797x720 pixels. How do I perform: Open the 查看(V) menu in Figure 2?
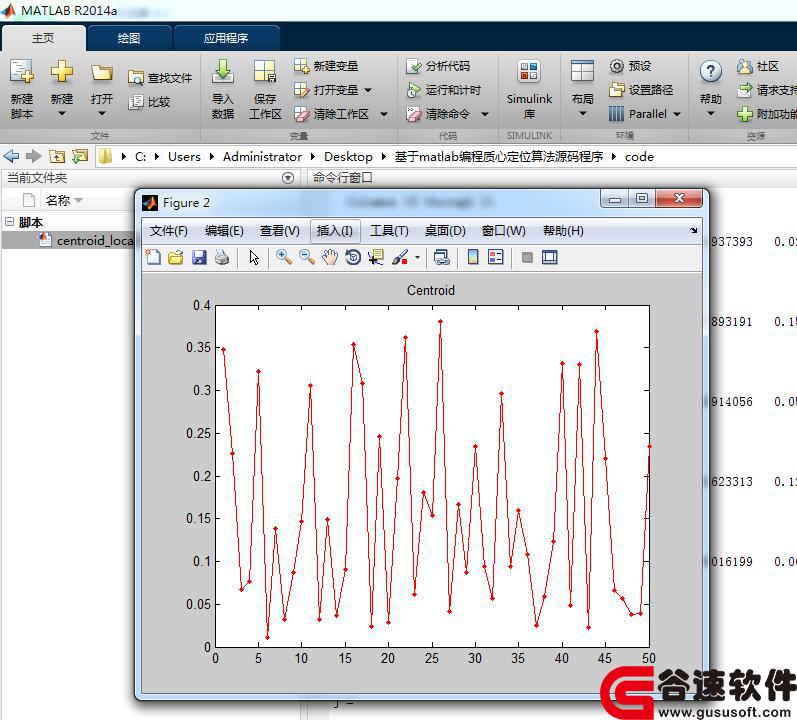280,231
